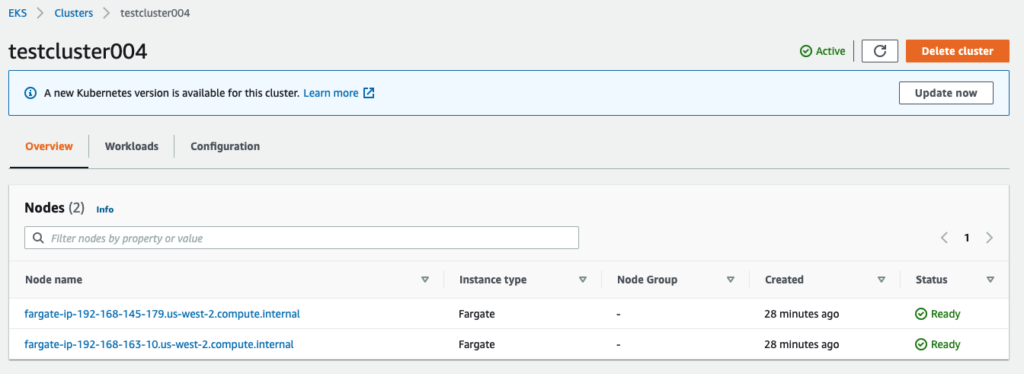Click 28 minutes ago in the 163-10 row
The height and width of the screenshot is (374, 1024).
click(802, 344)
